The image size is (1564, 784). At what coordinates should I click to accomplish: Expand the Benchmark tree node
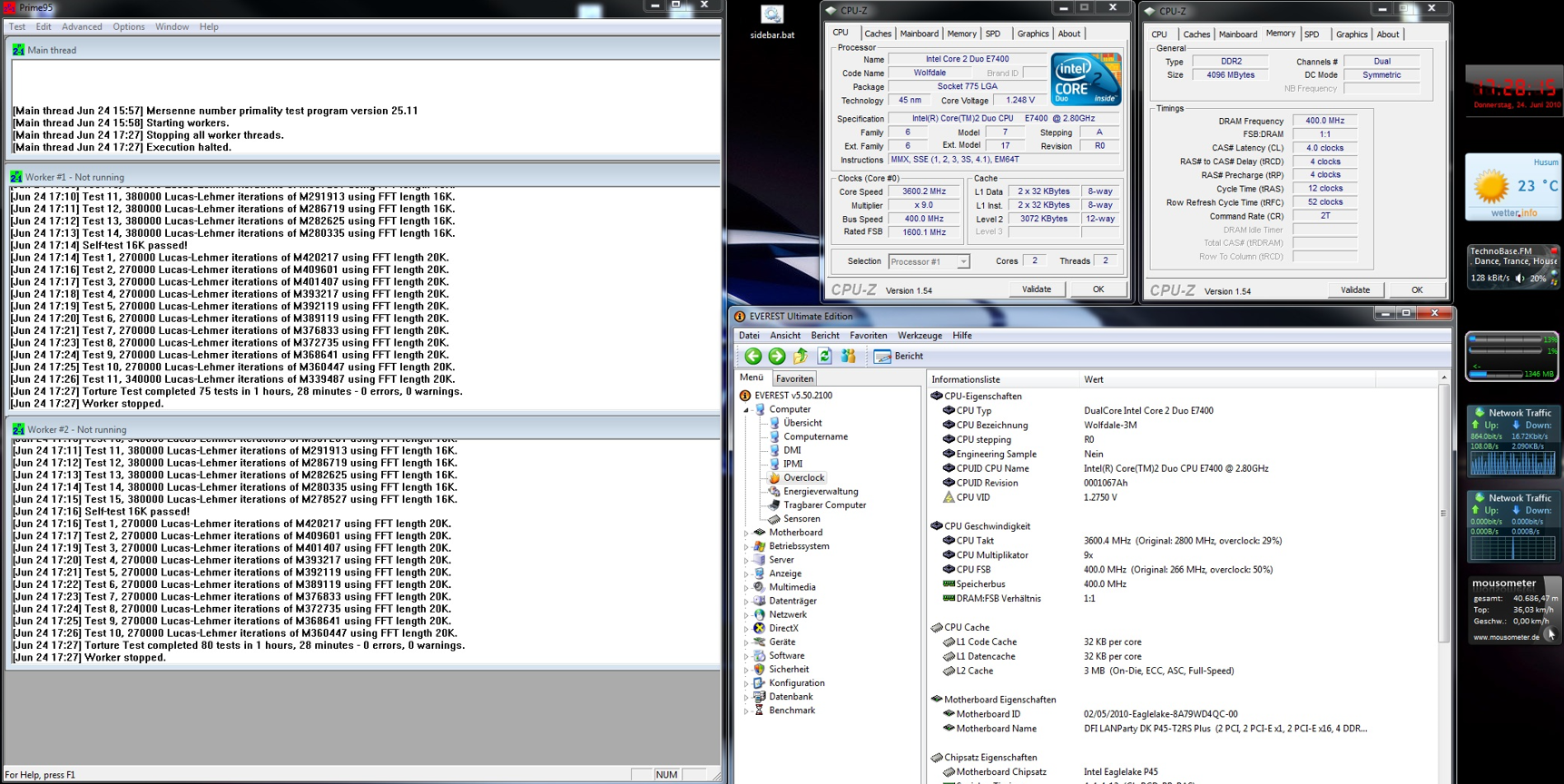[x=746, y=711]
